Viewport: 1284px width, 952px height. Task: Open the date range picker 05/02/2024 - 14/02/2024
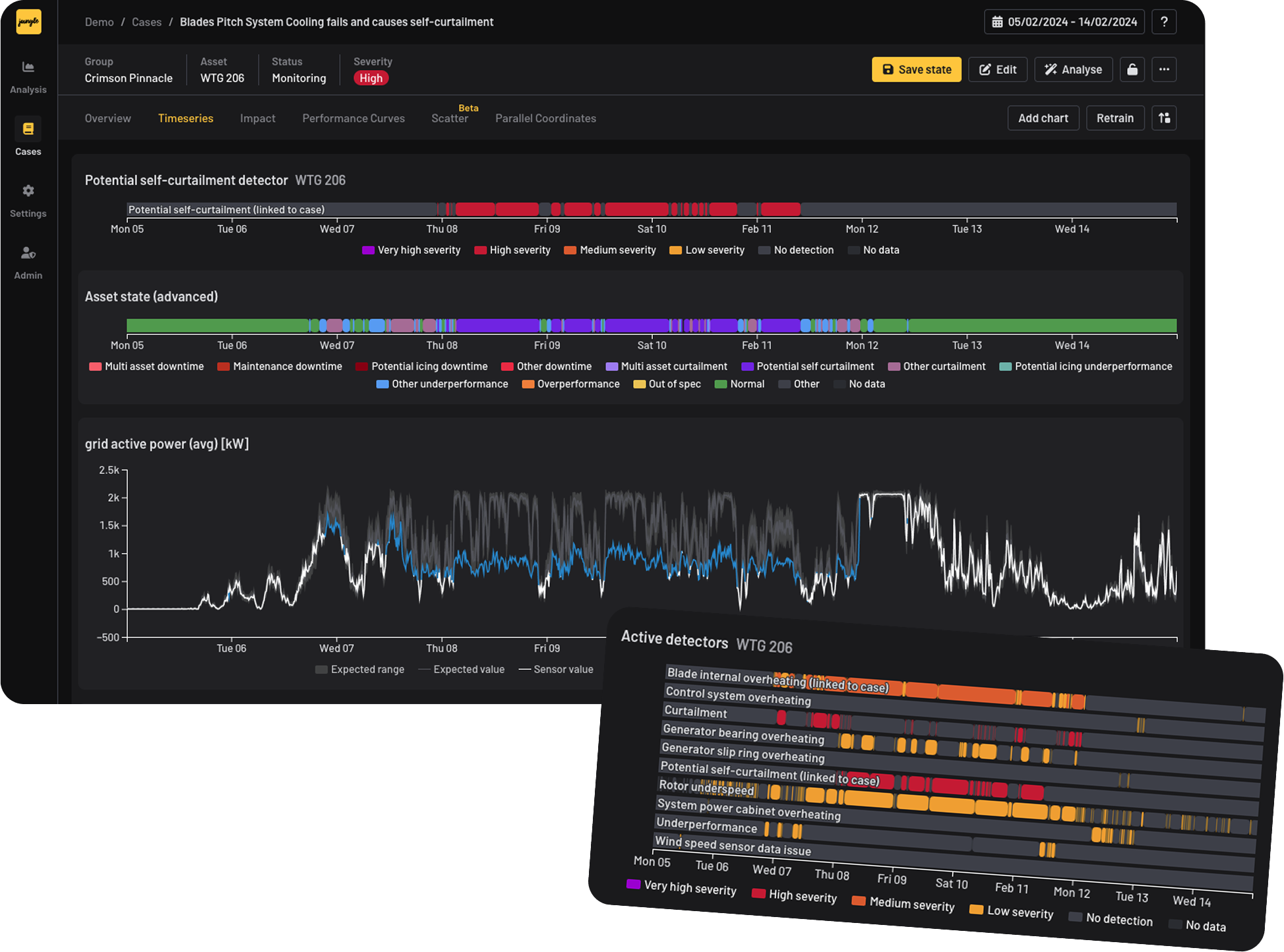1064,22
